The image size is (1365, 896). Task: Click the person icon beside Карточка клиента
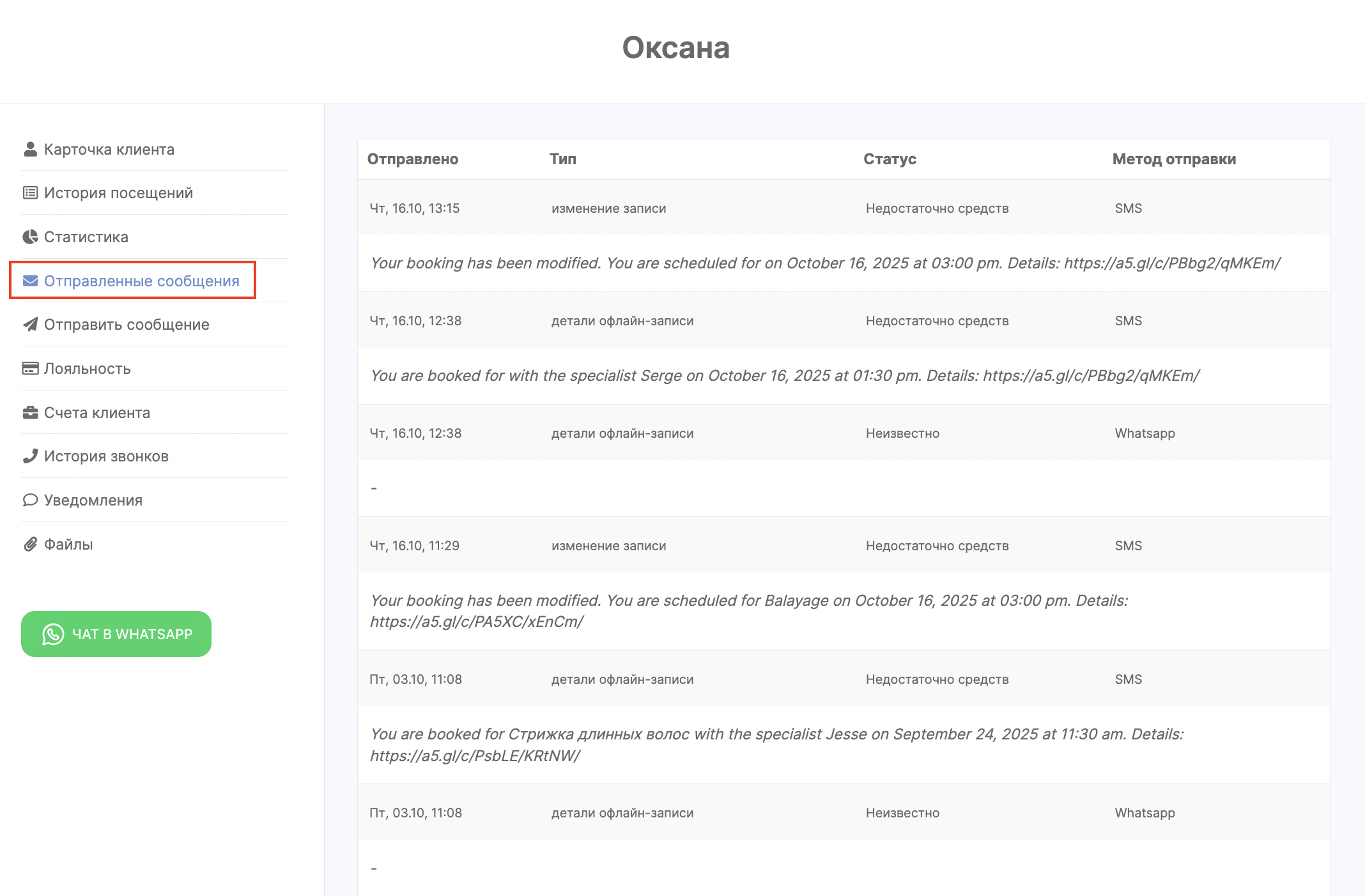[30, 149]
